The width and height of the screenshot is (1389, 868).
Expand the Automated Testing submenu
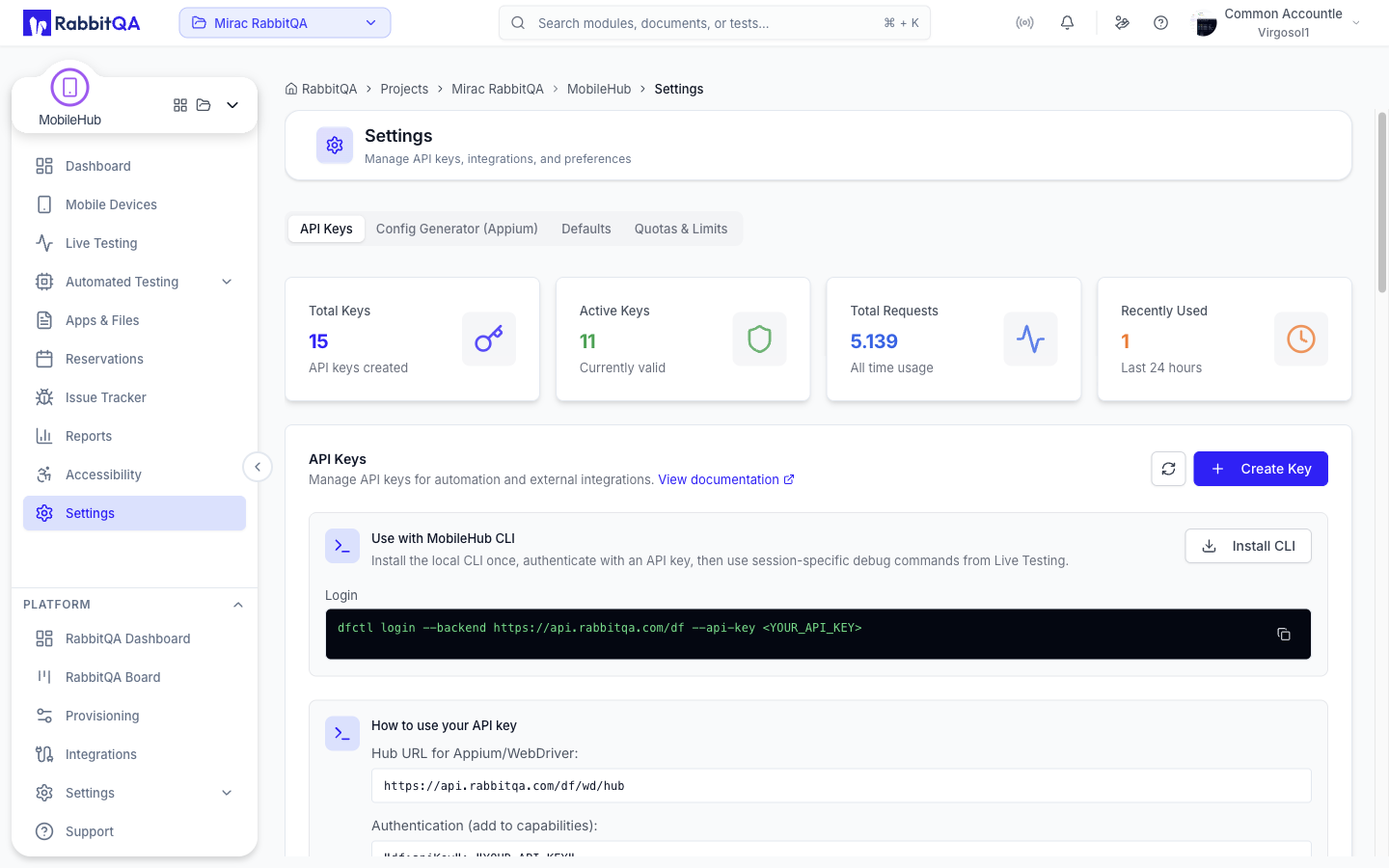coord(227,282)
